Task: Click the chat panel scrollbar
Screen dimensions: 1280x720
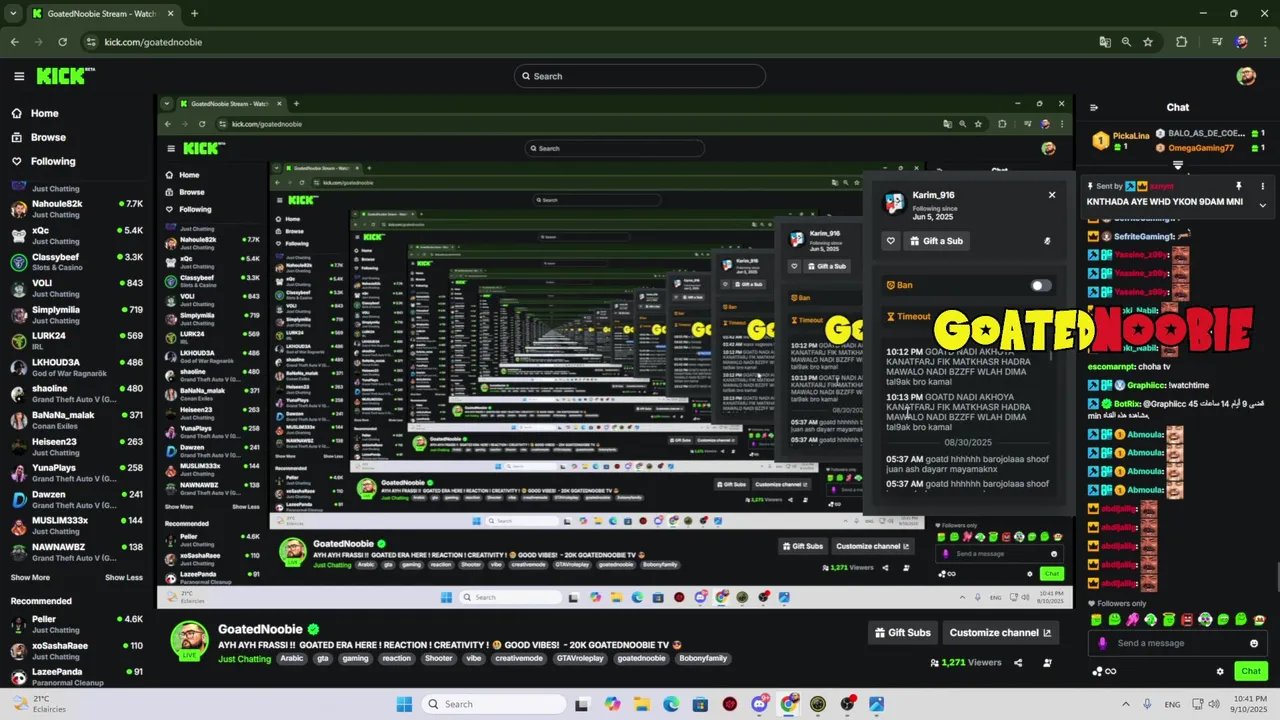Action: click(x=1276, y=578)
